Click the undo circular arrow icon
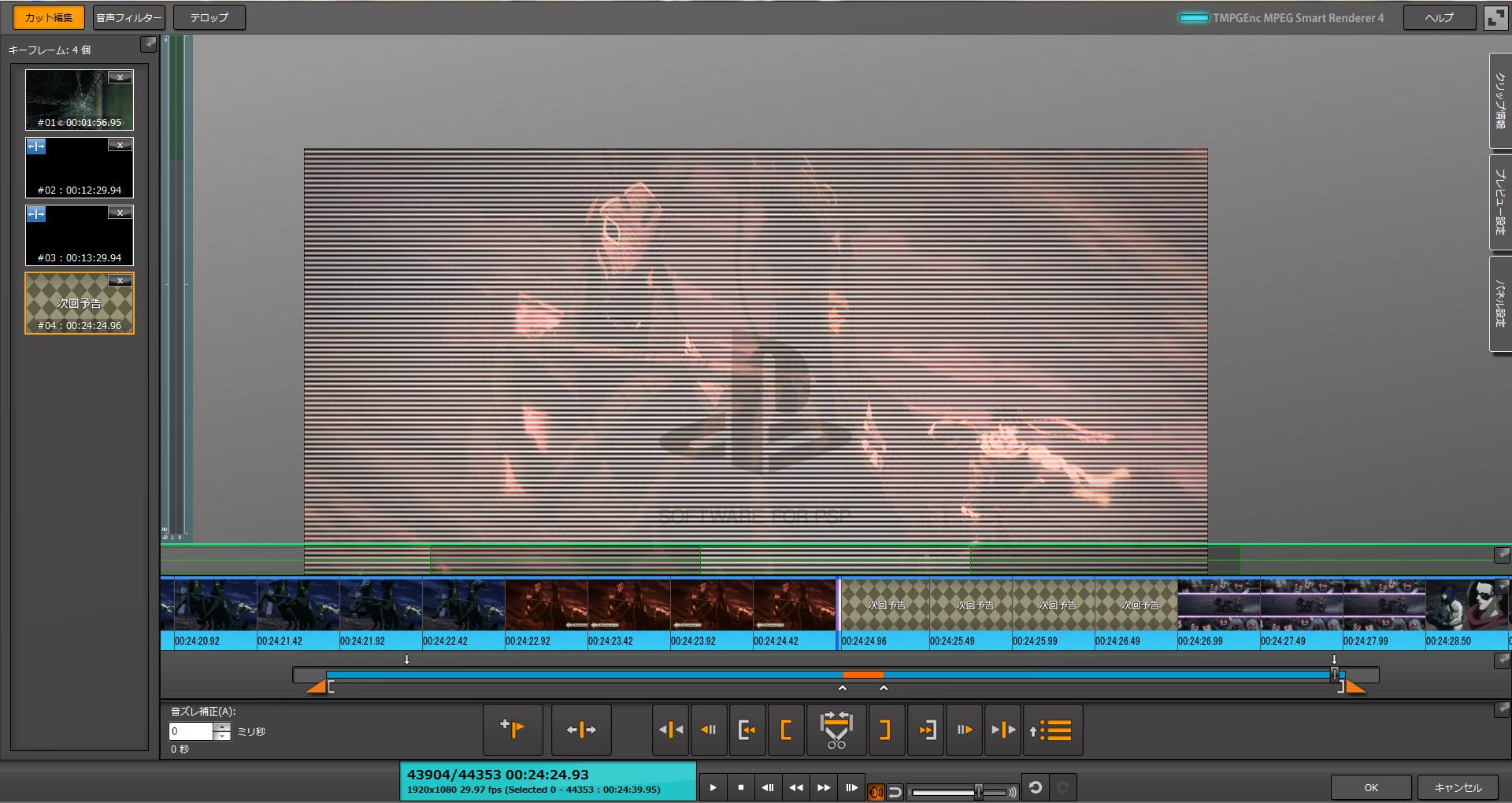This screenshot has width=1512, height=803. [x=1036, y=787]
